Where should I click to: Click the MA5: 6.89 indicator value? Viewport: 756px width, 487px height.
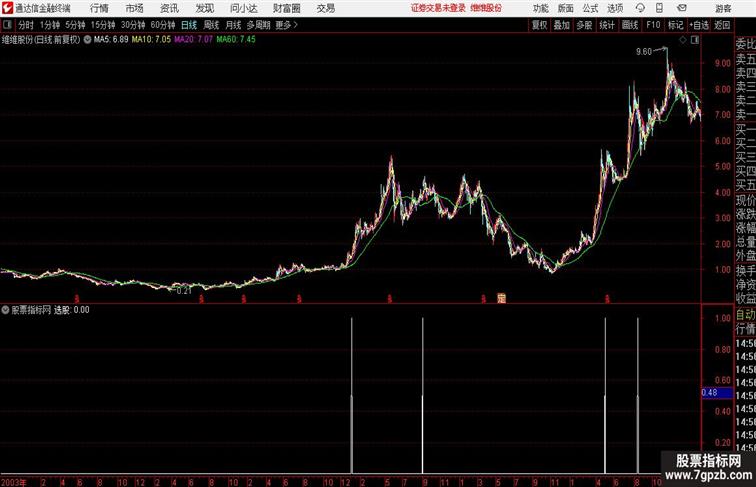[x=111, y=40]
